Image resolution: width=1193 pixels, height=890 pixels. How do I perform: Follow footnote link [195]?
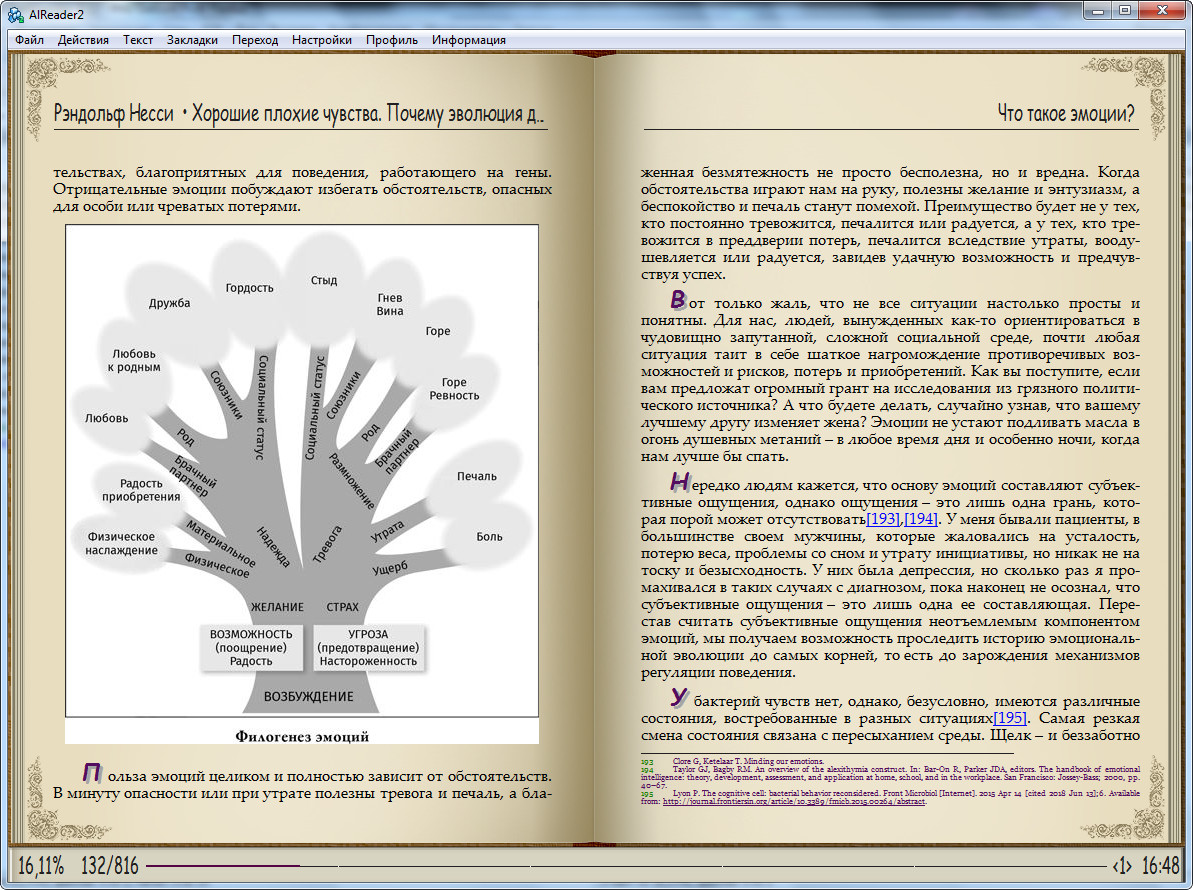(1010, 718)
